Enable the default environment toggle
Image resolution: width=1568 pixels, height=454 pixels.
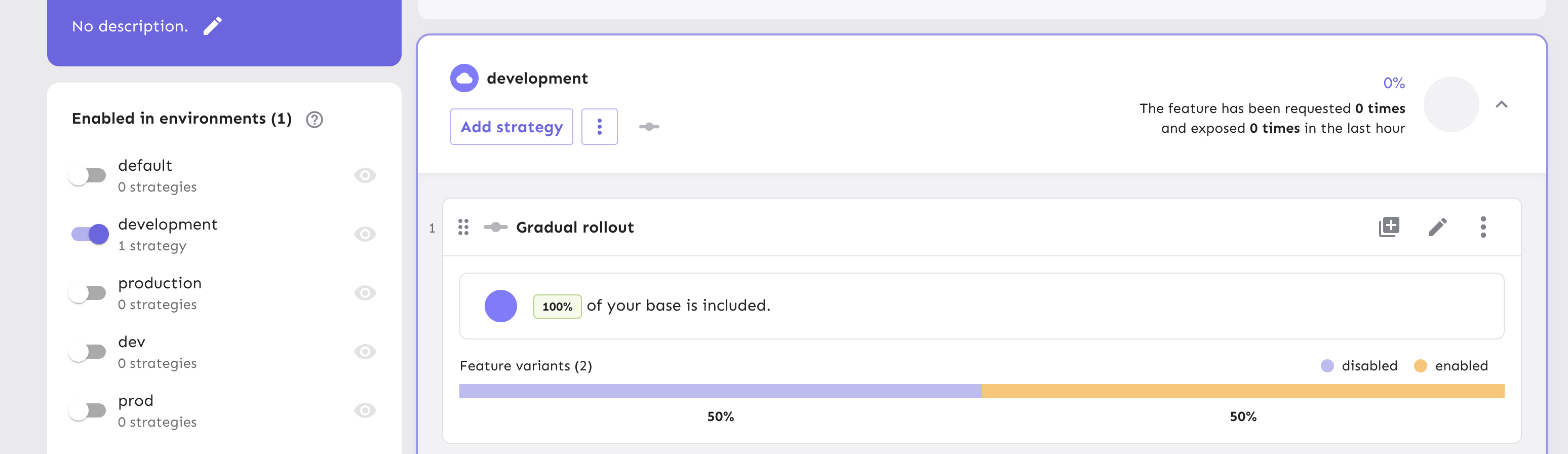coord(89,175)
